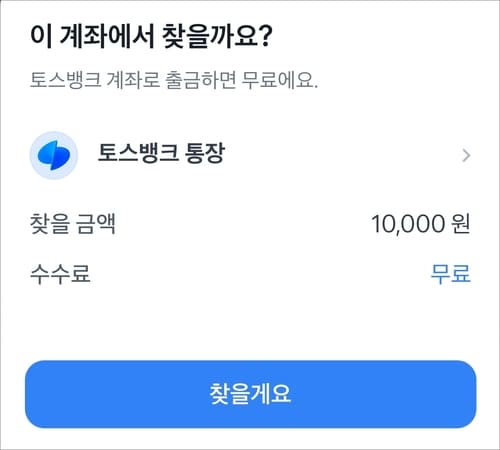This screenshot has height=450, width=500.
Task: Tap the blue Toss Bank logo icon
Action: pos(54,155)
